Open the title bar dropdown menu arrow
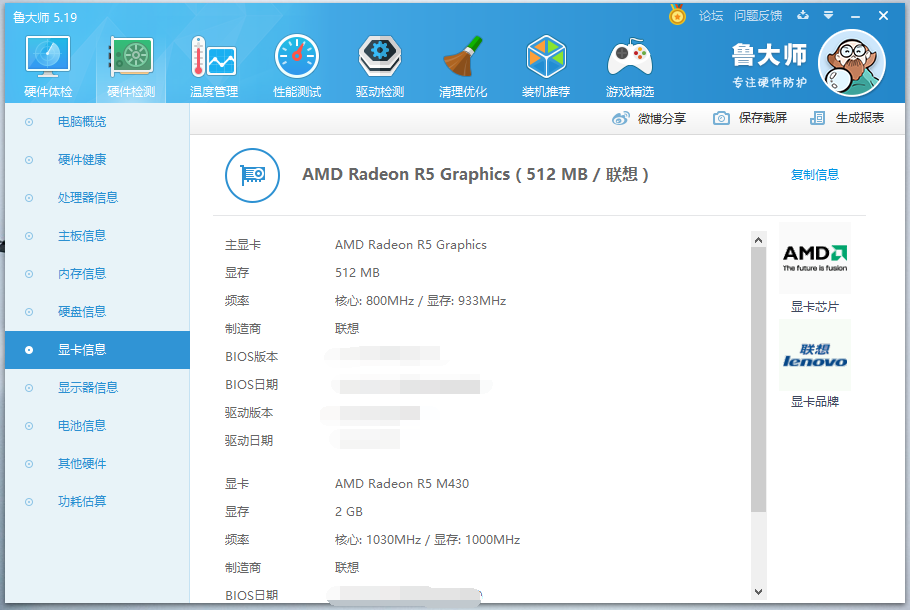910x610 pixels. tap(828, 15)
